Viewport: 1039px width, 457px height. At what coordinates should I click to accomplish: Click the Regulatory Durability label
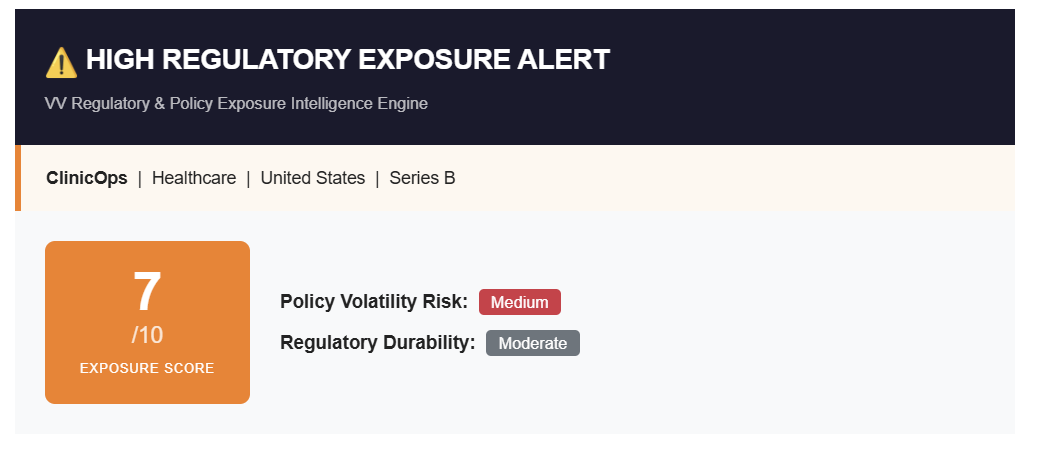[377, 343]
